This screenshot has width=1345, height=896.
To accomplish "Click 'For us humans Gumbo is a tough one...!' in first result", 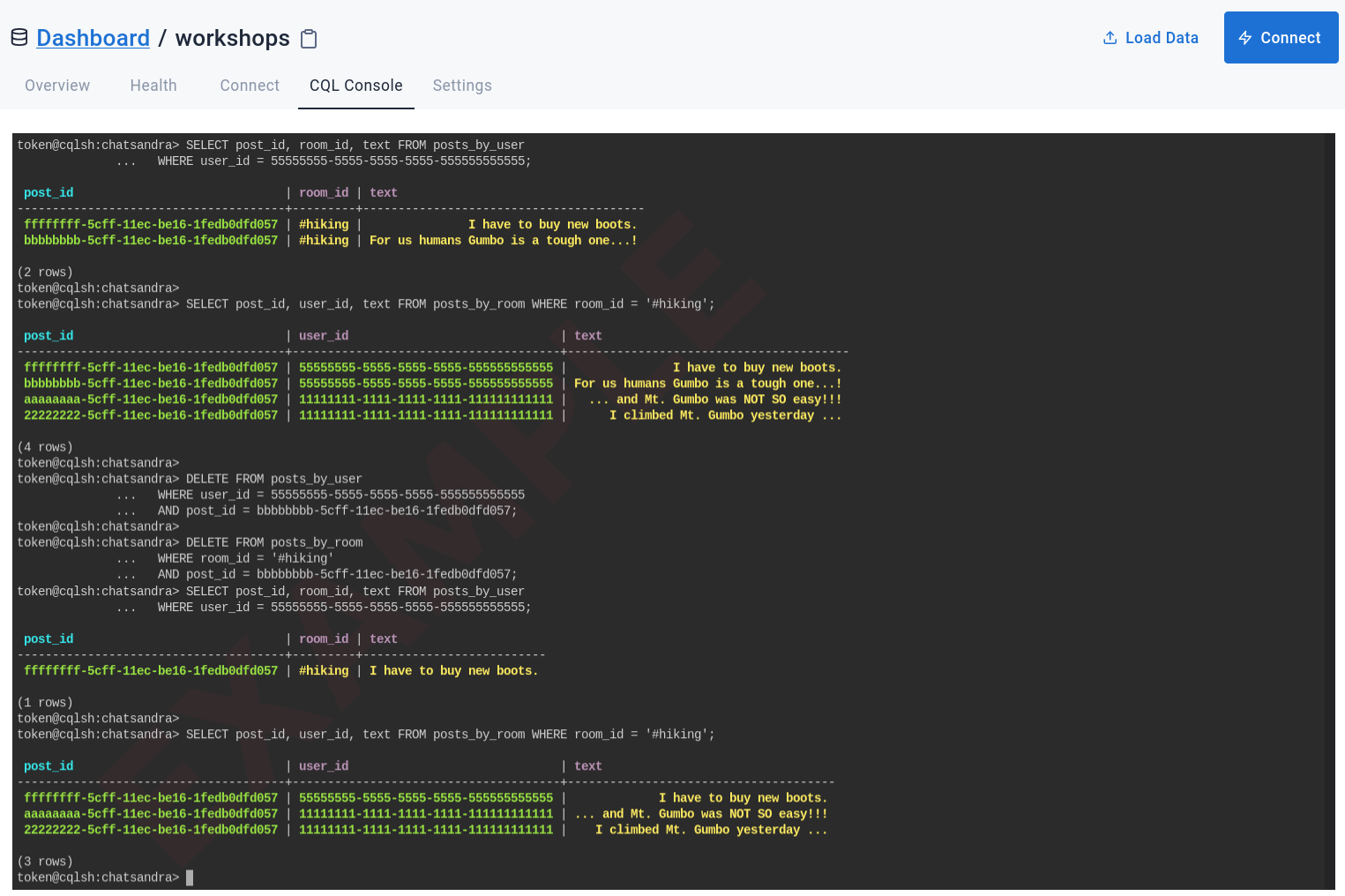I will coord(503,241).
